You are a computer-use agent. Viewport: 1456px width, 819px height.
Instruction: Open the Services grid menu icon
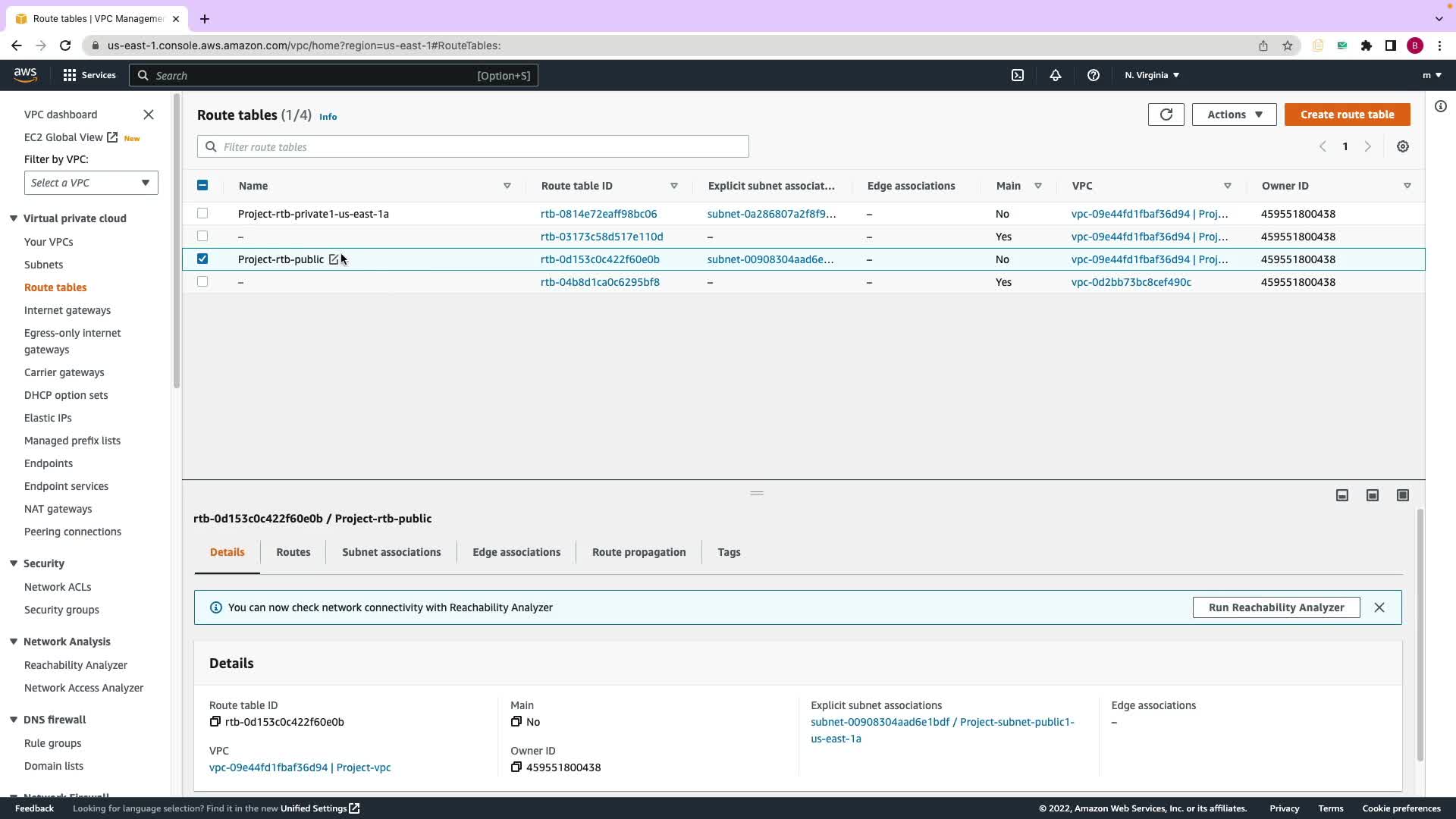point(70,75)
